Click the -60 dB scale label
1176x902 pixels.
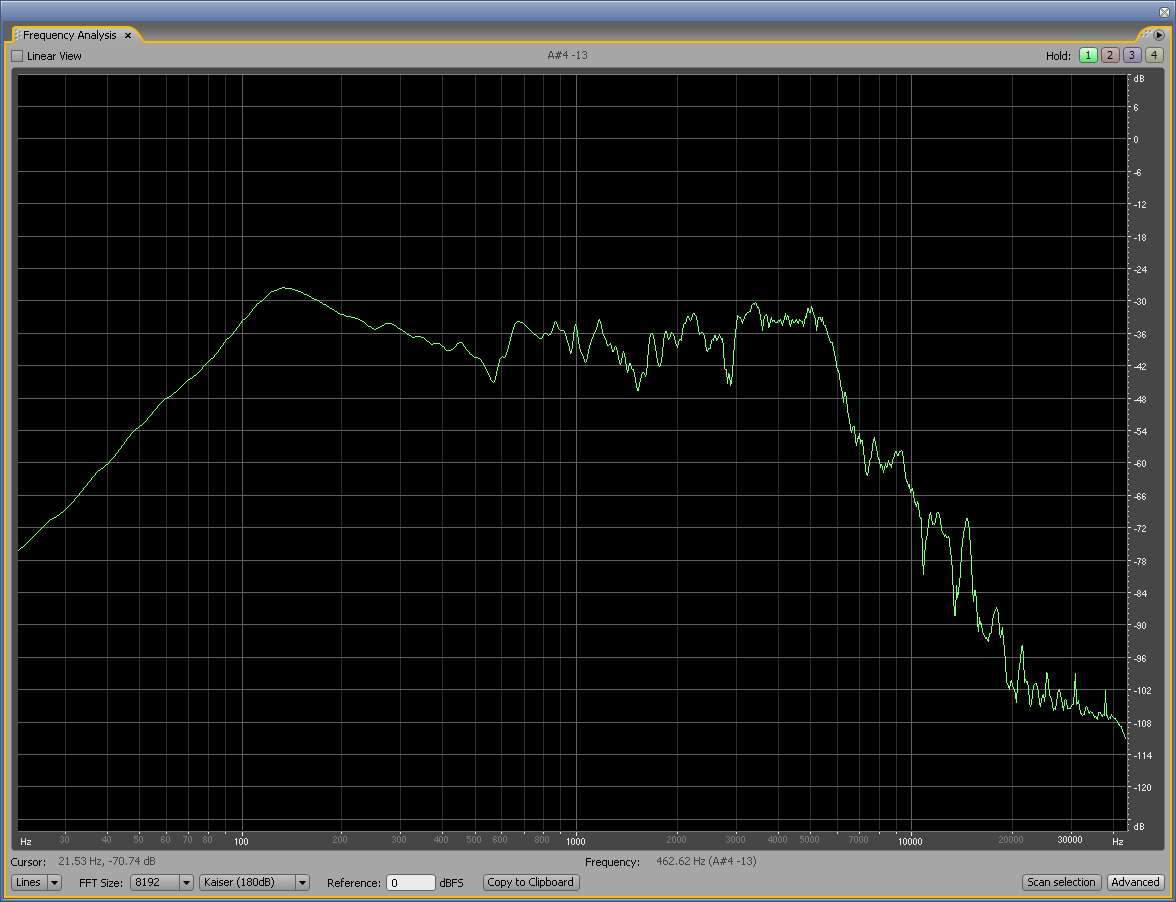point(1140,464)
